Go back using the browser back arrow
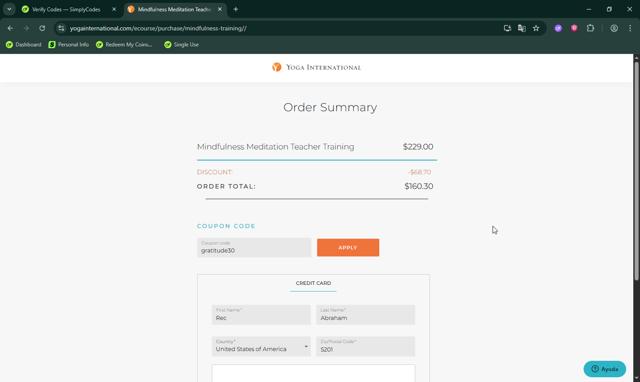 click(x=10, y=28)
